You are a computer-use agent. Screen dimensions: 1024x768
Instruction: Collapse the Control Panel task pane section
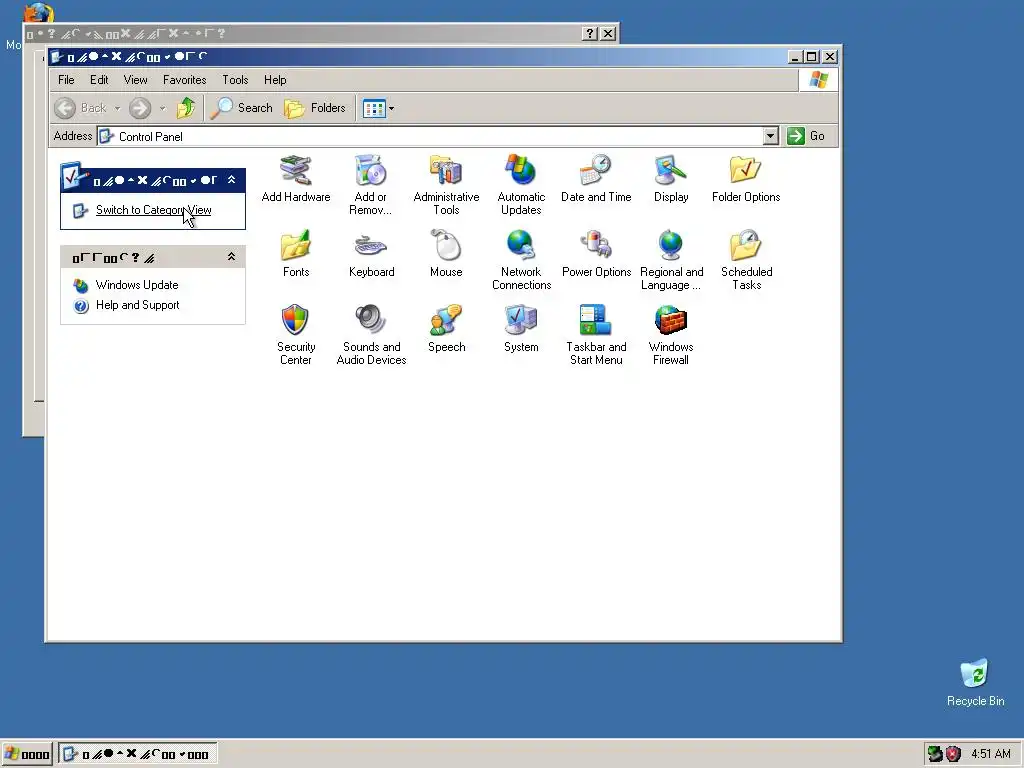coord(231,180)
